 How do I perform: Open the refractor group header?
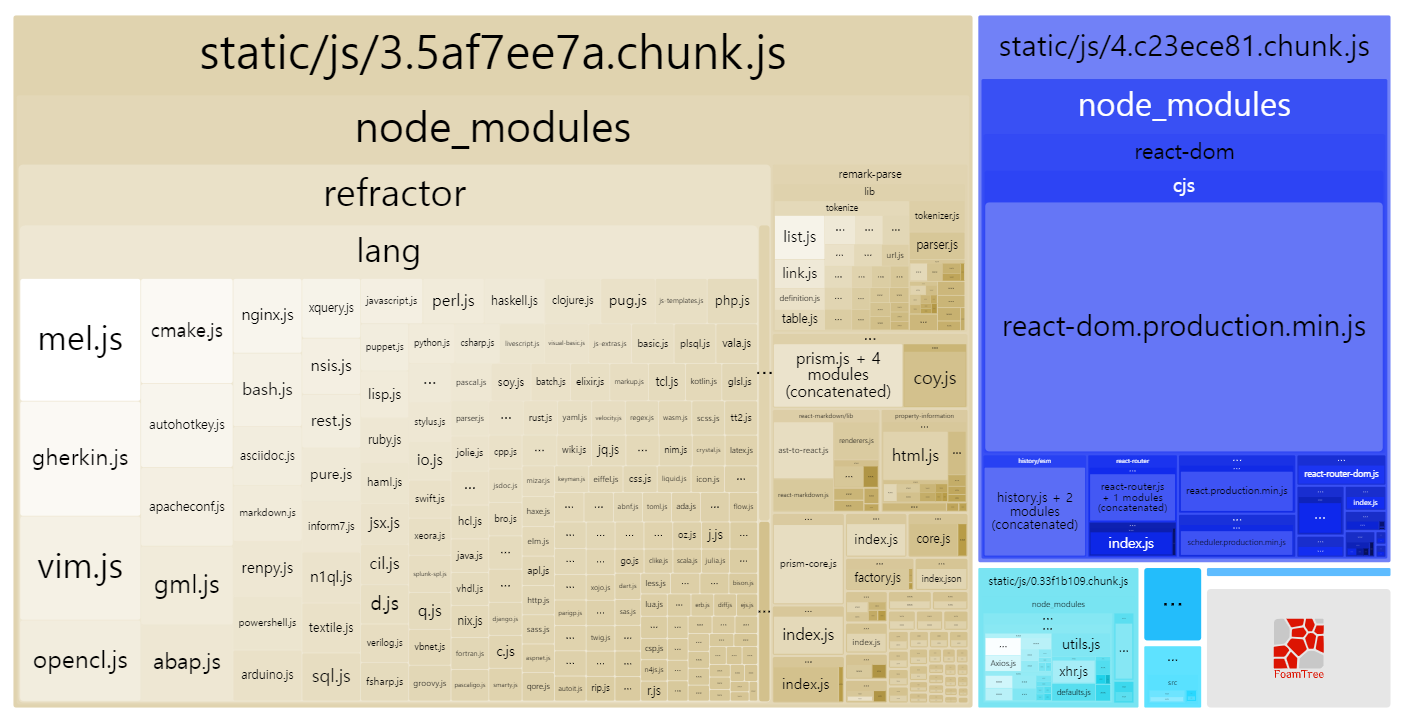(394, 194)
